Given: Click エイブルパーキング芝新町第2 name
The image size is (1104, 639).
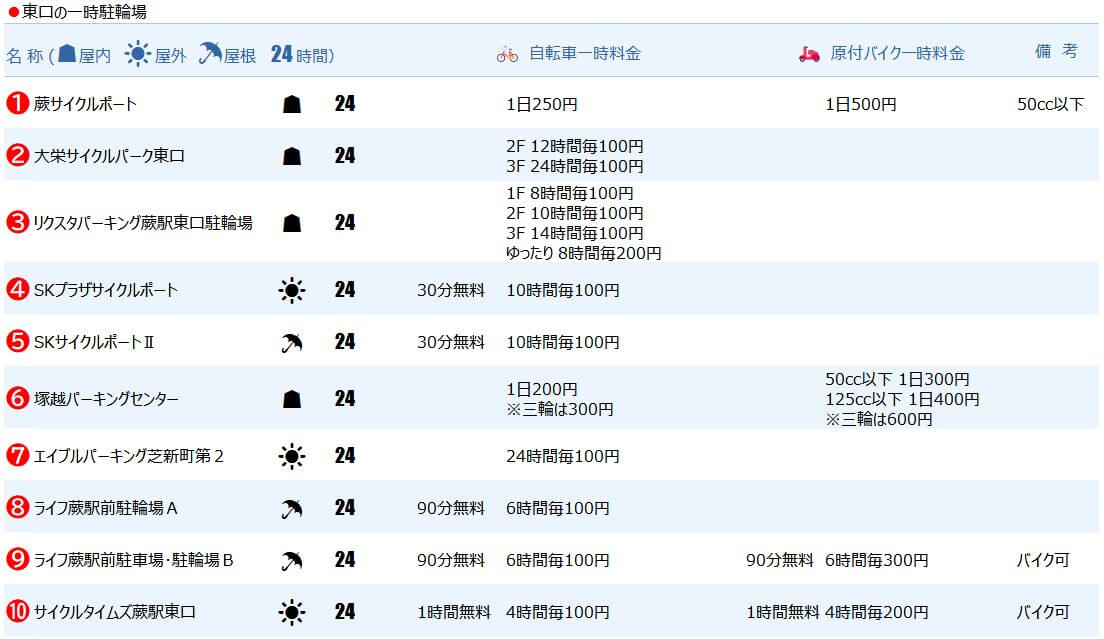Looking at the screenshot, I should pos(129,456).
